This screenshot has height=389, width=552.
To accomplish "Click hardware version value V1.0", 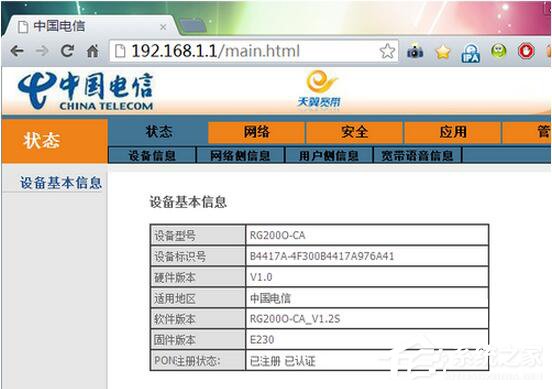I will click(x=261, y=277).
